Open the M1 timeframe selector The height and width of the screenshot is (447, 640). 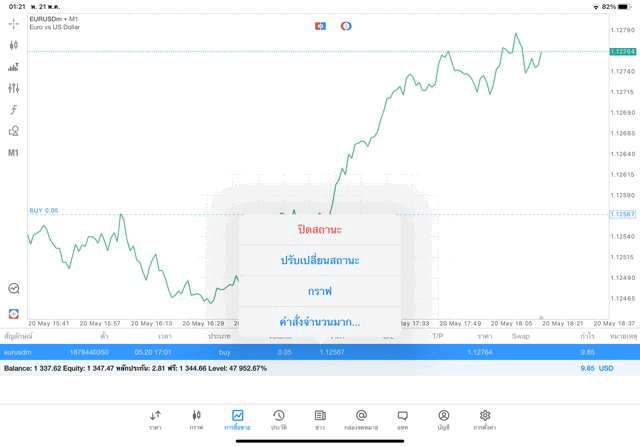14,153
